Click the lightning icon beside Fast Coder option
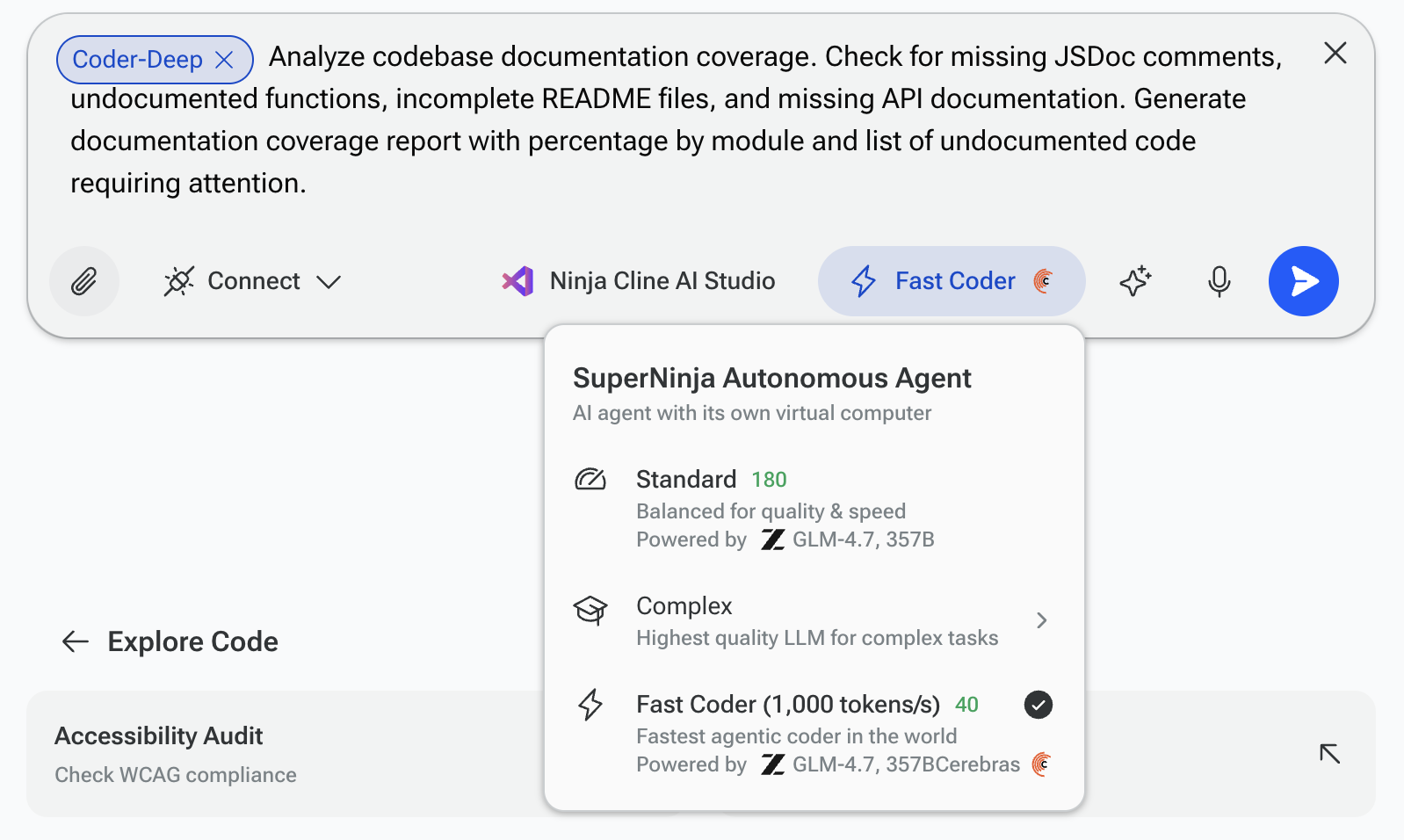 pyautogui.click(x=590, y=705)
